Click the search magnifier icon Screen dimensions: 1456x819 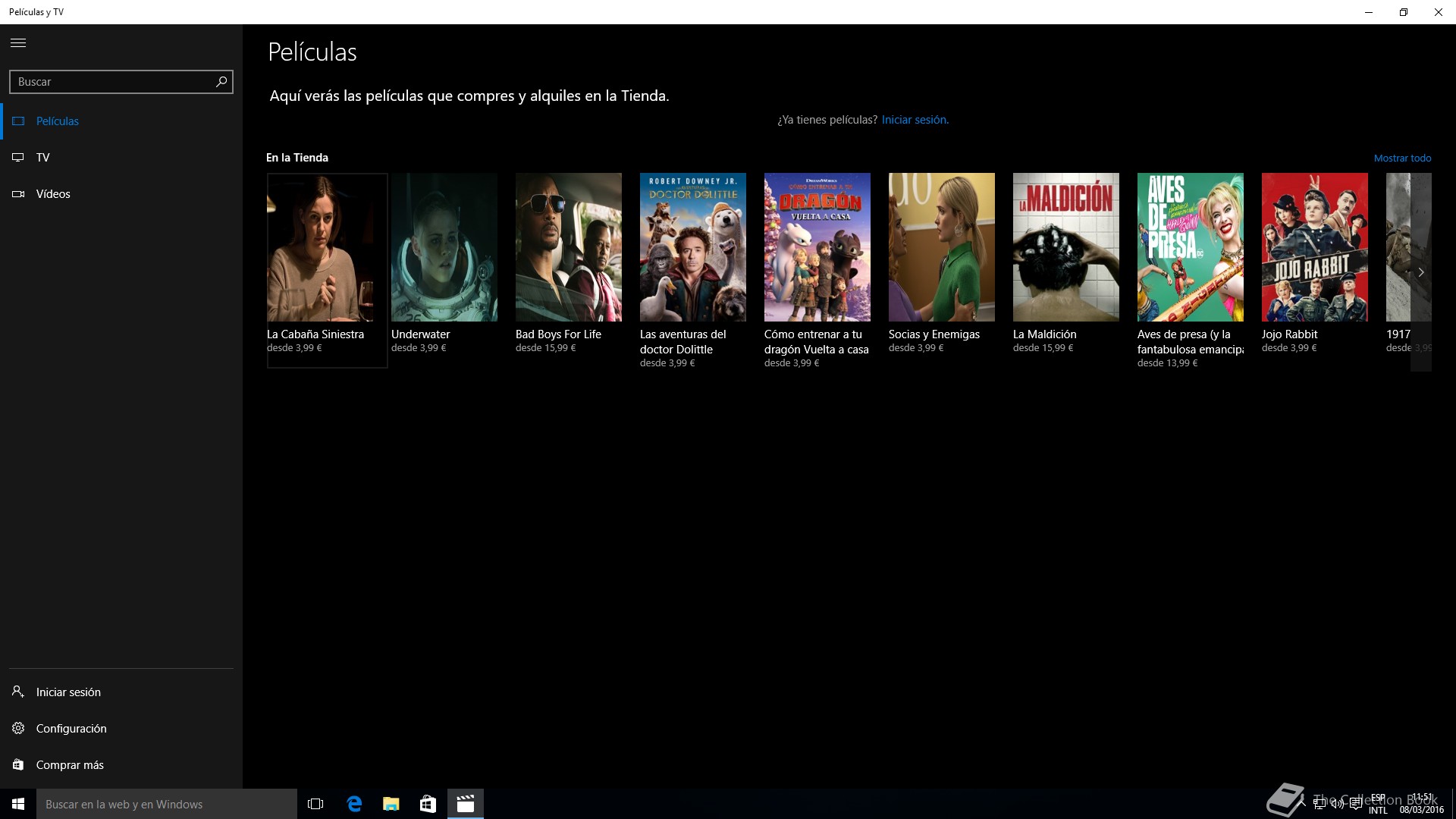tap(221, 82)
